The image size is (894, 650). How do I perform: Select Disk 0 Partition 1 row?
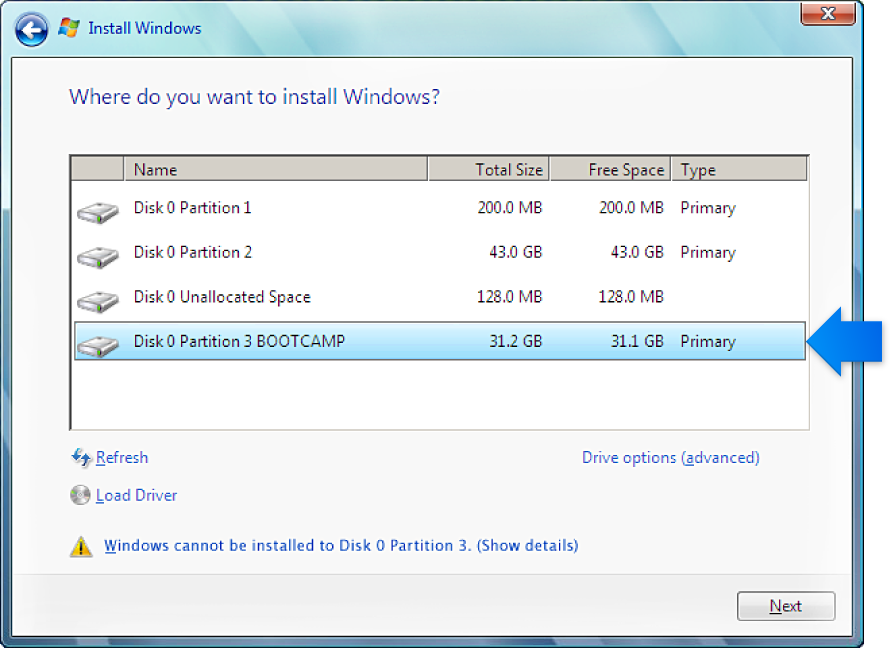(440, 208)
